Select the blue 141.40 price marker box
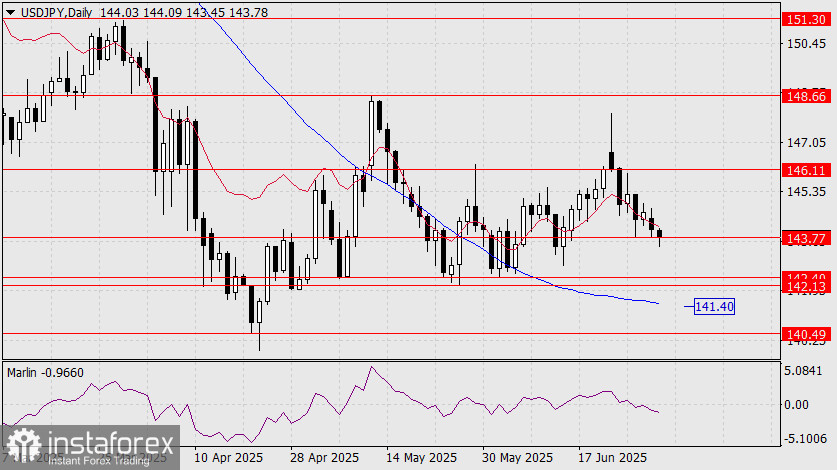 click(714, 307)
